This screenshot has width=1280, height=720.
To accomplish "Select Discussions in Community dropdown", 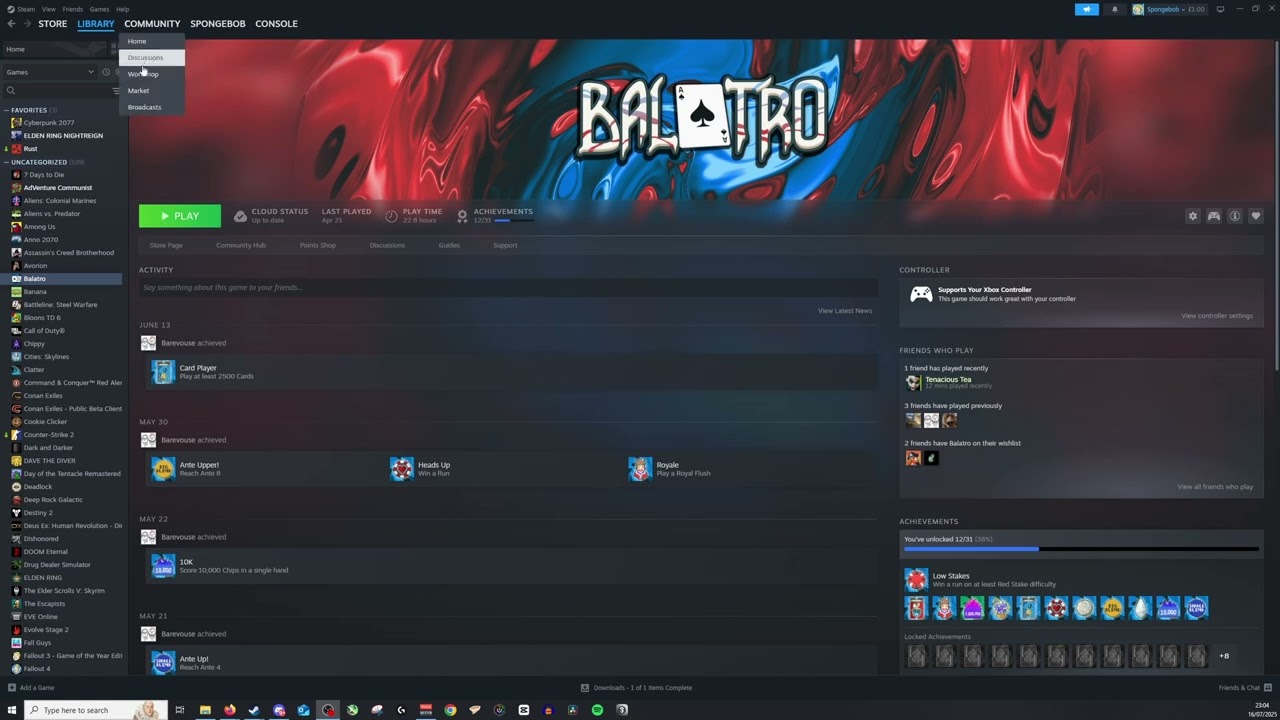I will [152, 58].
